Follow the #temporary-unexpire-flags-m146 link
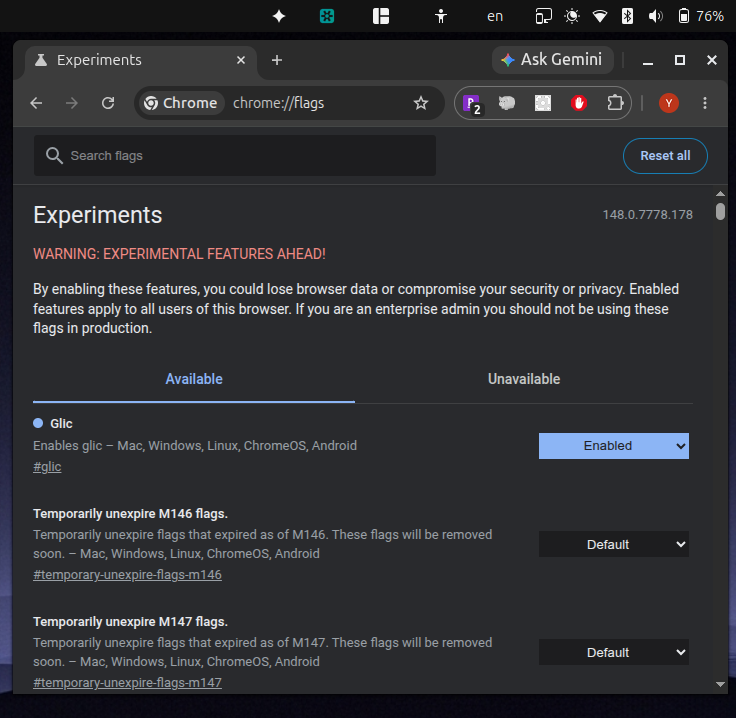 127,575
